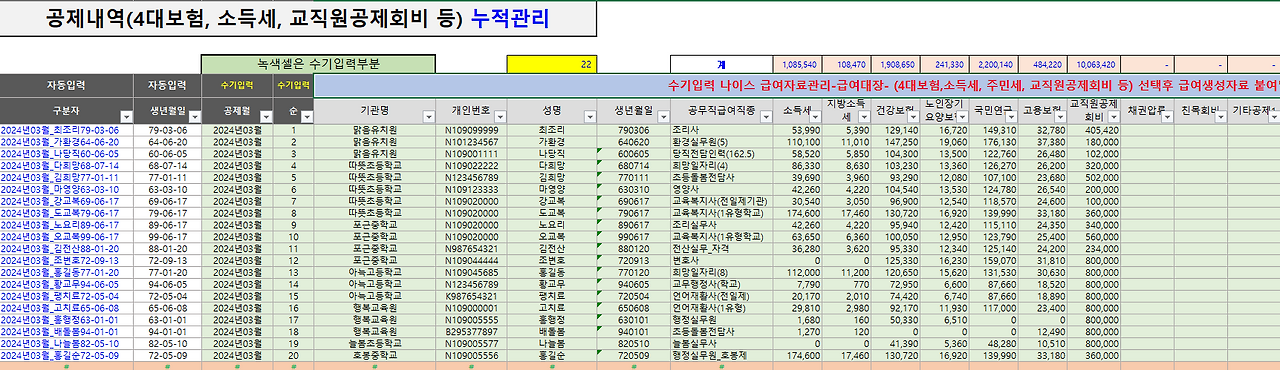The height and width of the screenshot is (370, 1280).
Task: Open link 2024년03월_나당직60-06-05
Action: pos(59,153)
